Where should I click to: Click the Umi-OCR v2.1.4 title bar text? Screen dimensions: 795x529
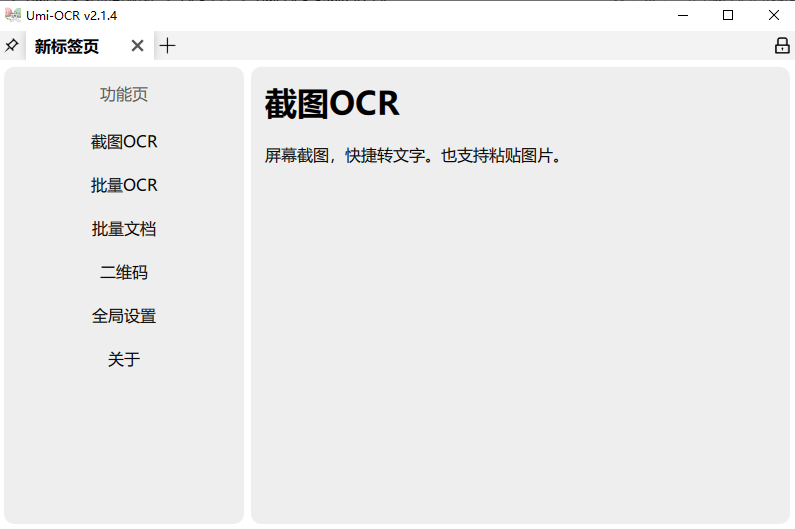click(72, 15)
